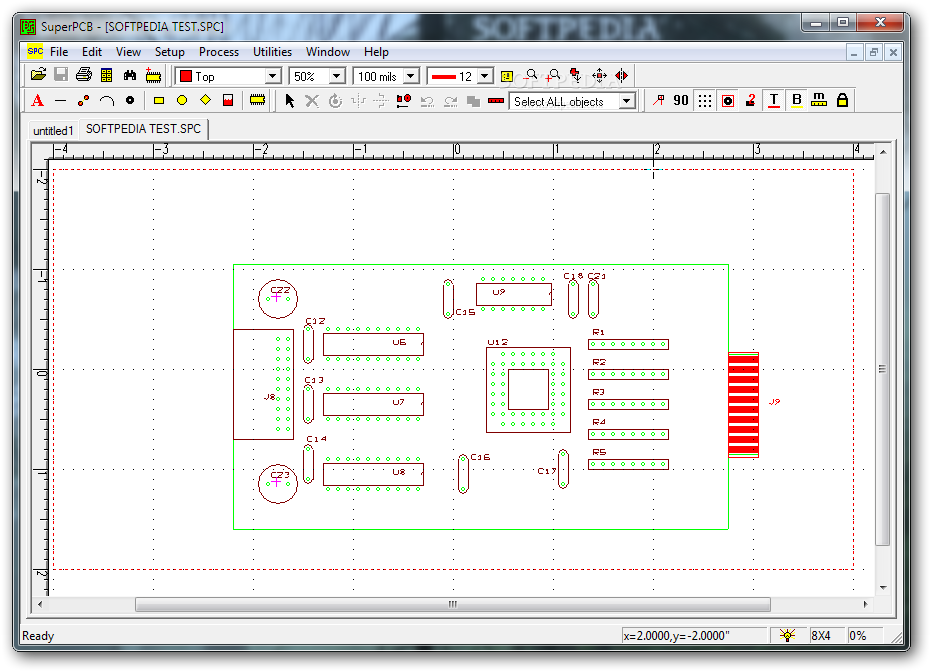
Task: Toggle grid dots display
Action: coord(704,101)
